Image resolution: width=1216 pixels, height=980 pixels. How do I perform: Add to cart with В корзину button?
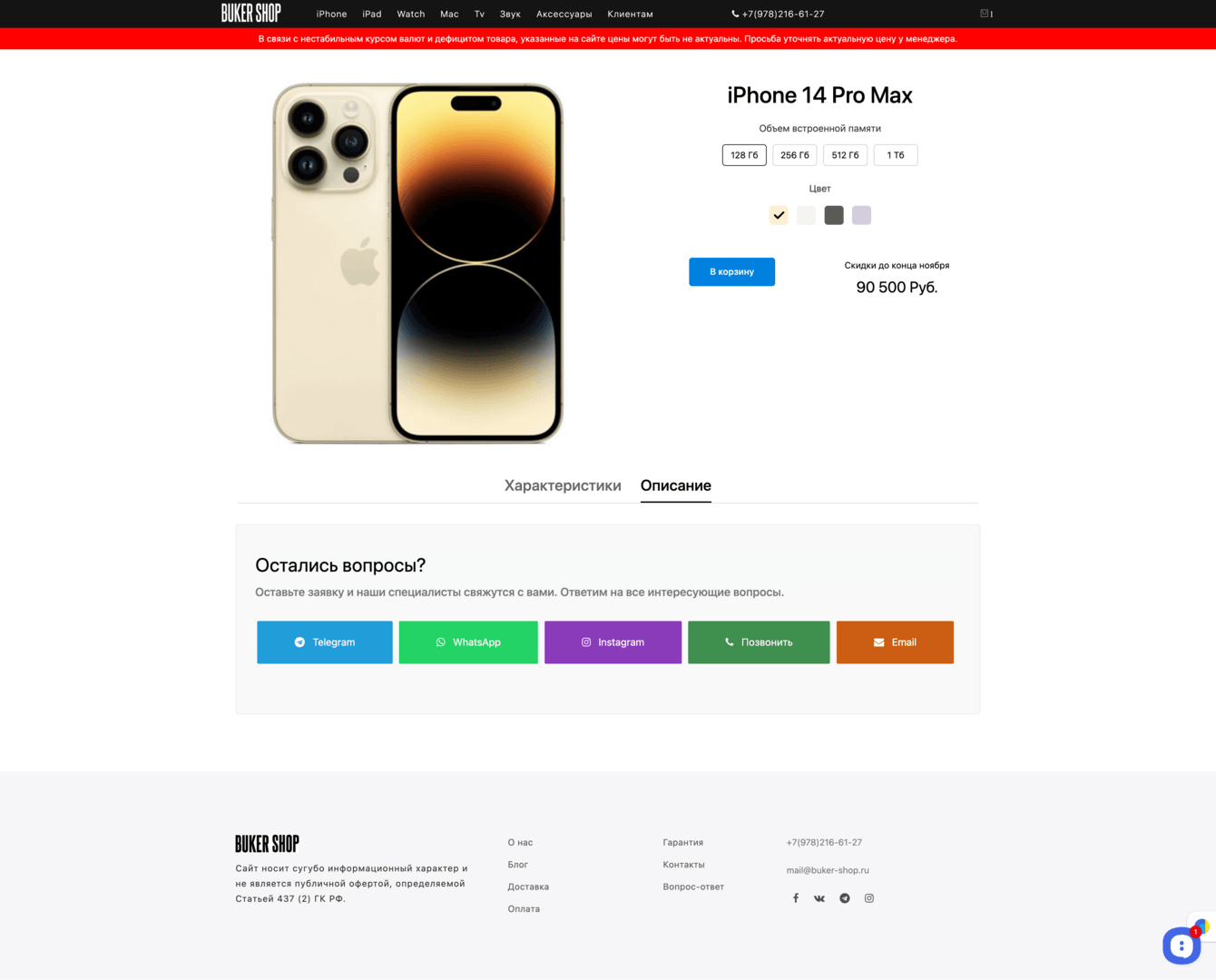tap(731, 272)
